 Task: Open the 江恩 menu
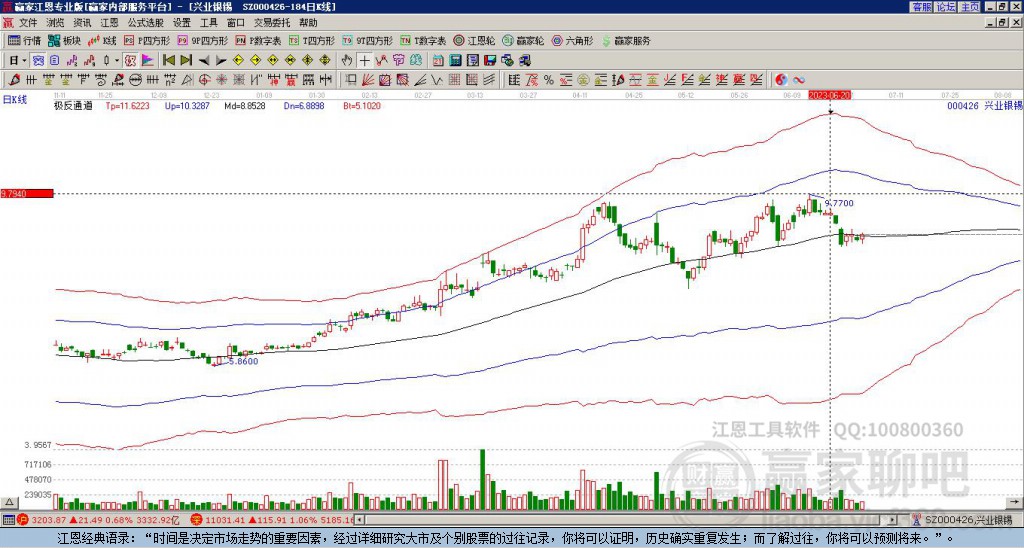click(109, 23)
